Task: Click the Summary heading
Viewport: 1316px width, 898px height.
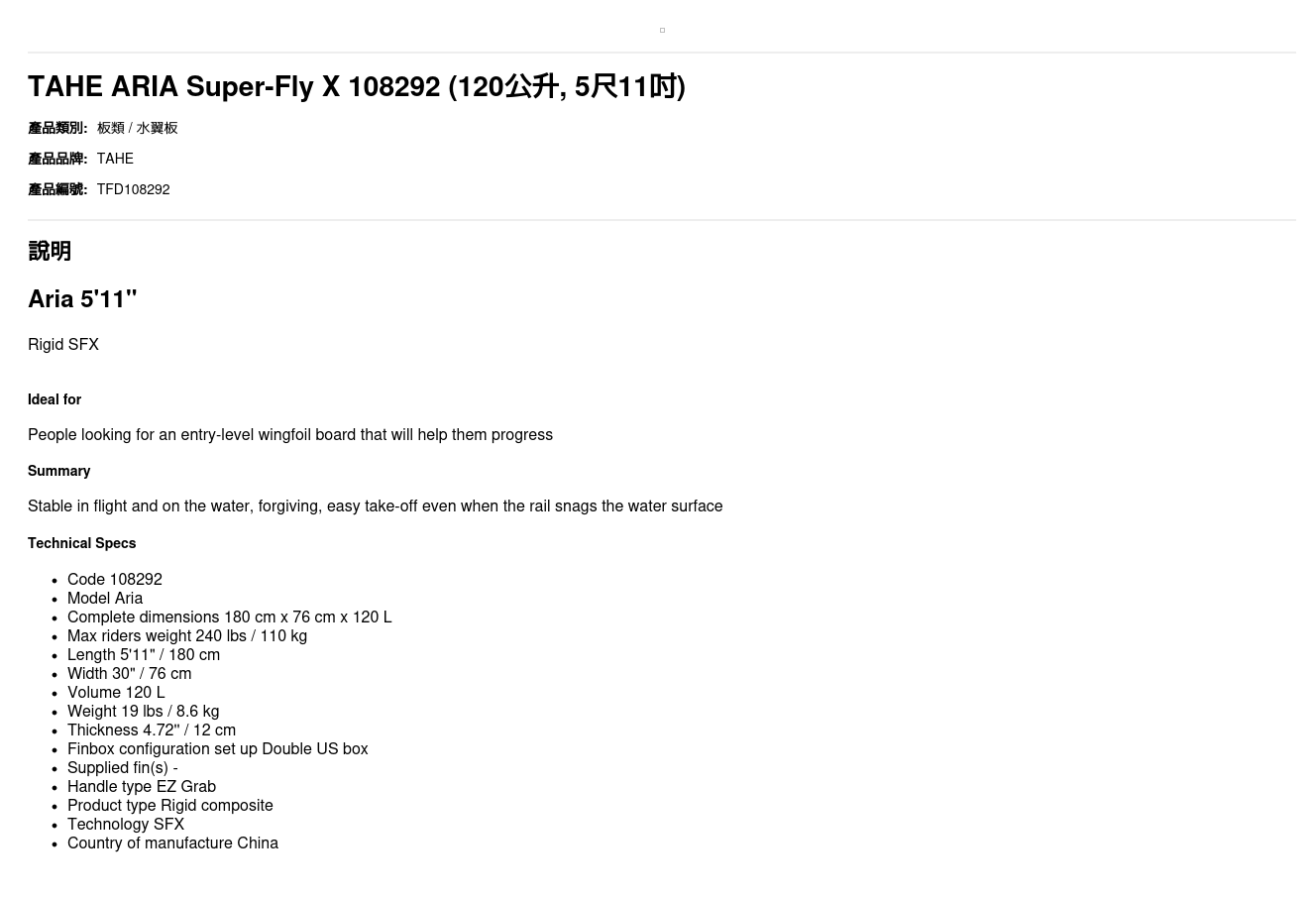Action: click(58, 471)
